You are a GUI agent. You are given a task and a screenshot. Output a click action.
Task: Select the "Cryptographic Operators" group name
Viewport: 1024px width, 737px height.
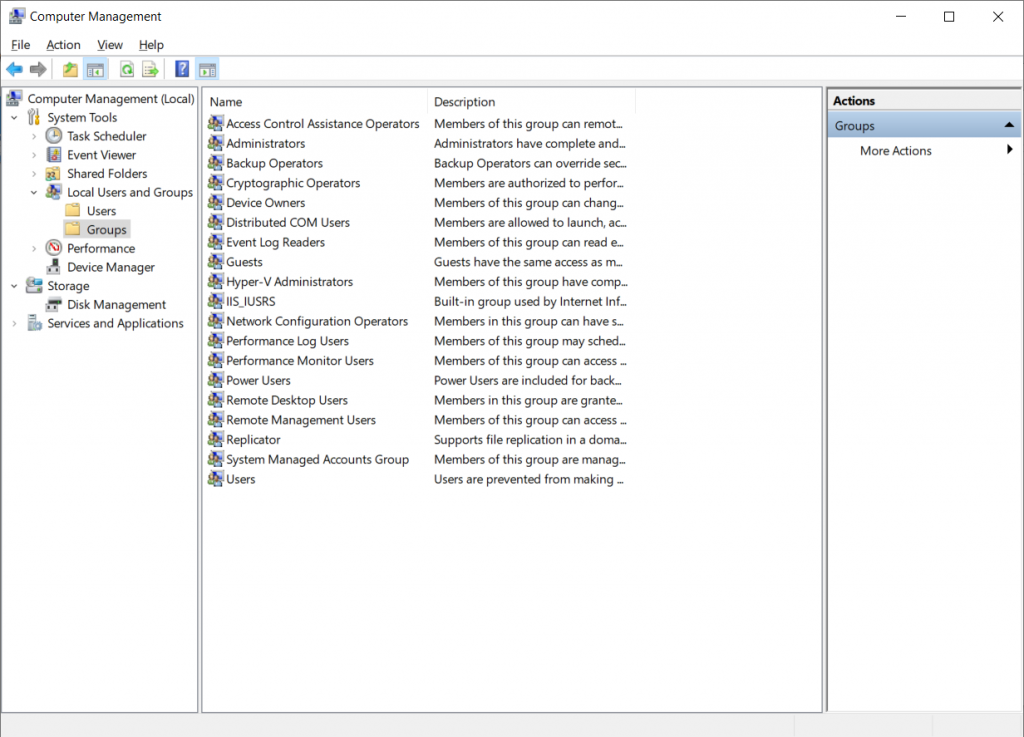click(x=293, y=183)
